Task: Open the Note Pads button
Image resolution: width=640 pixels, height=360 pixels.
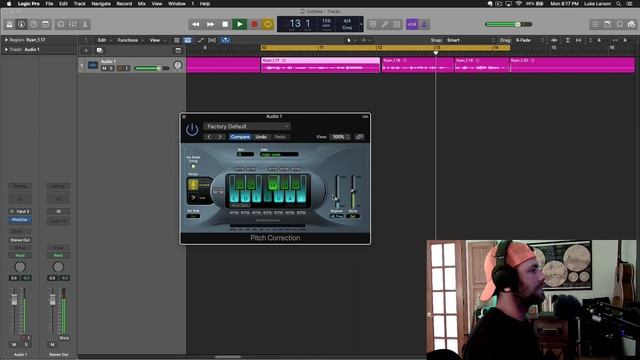Action: (x=607, y=24)
